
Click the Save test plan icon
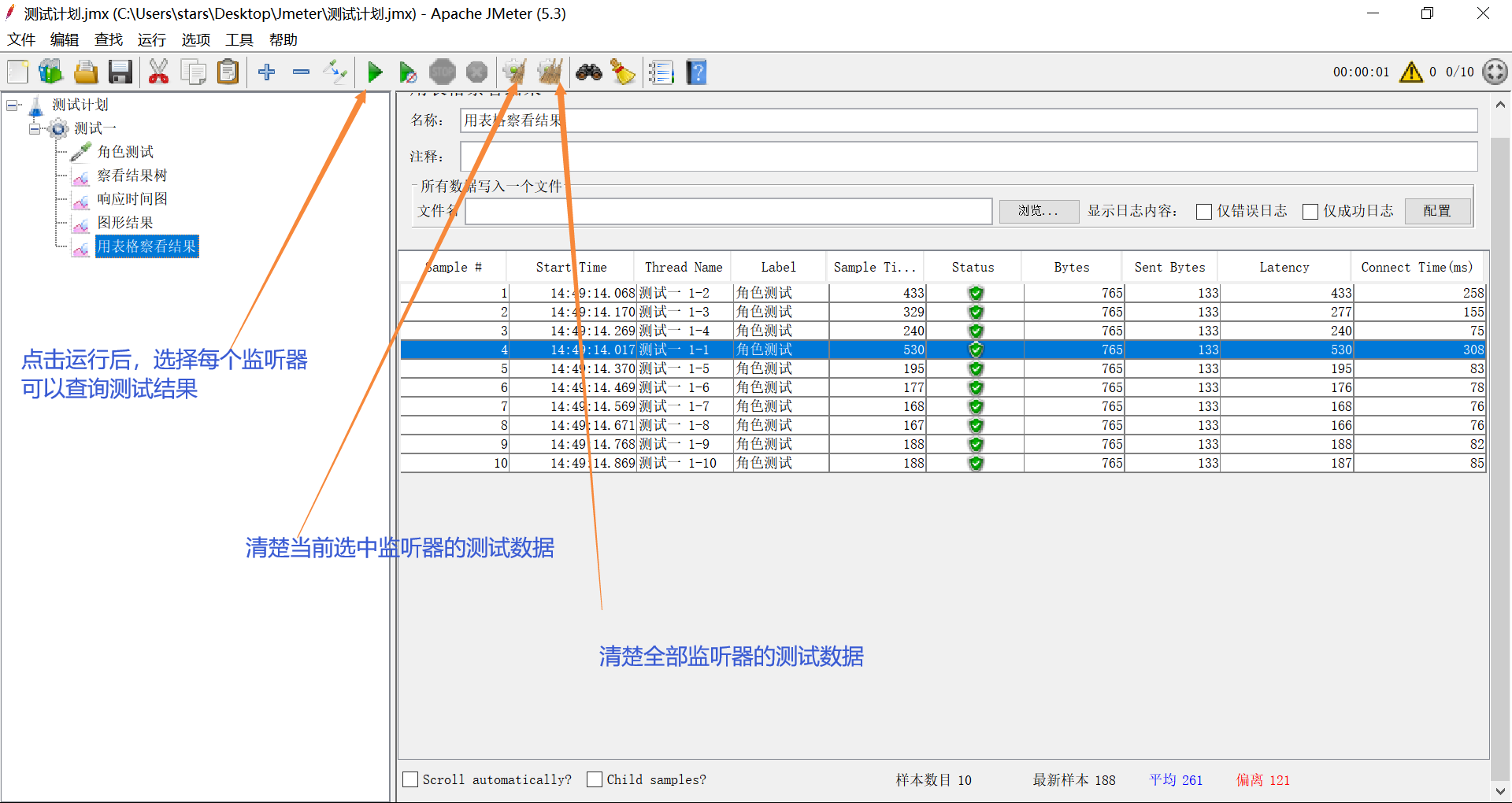[120, 72]
